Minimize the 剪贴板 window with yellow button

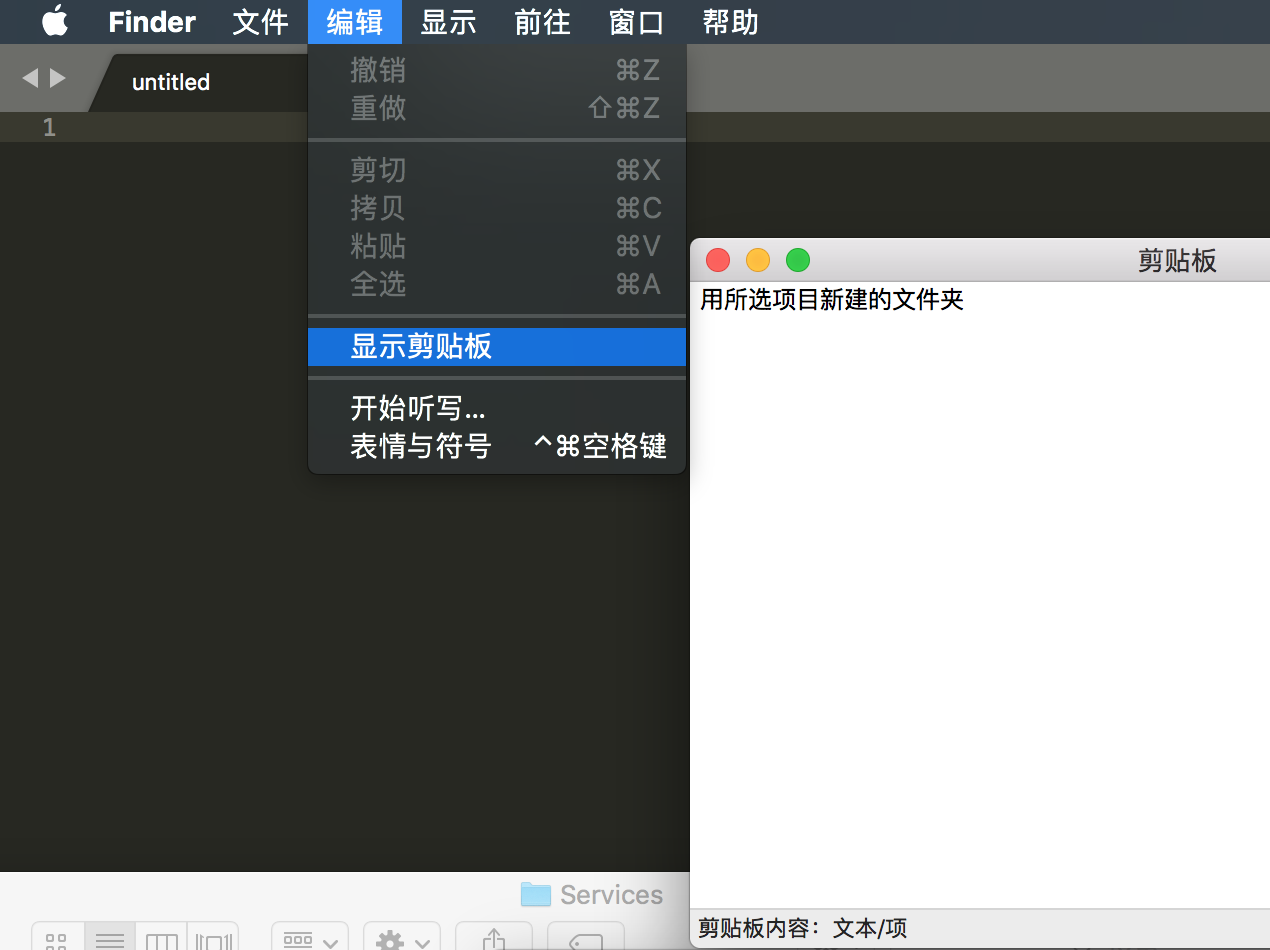[758, 260]
